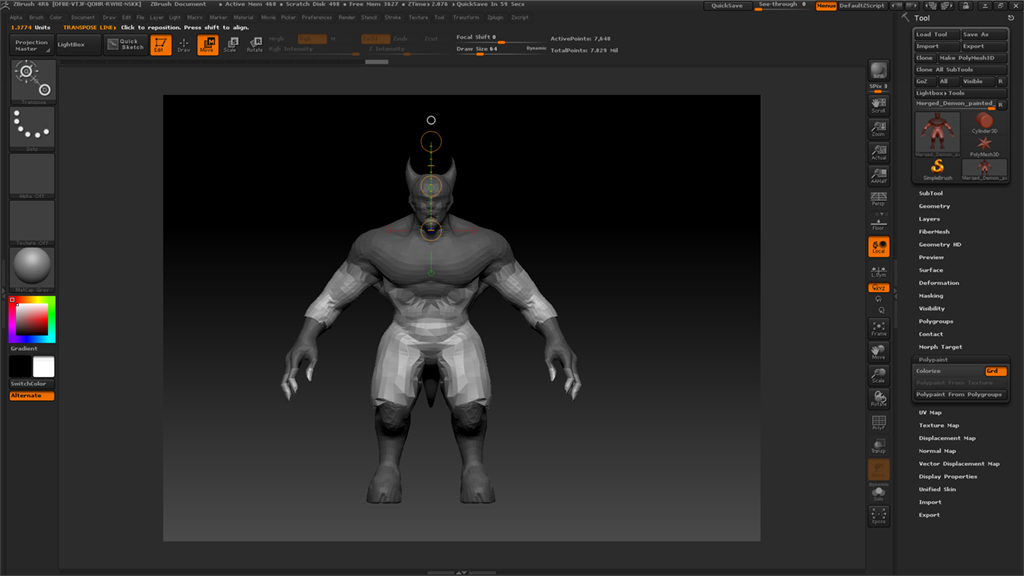Open the Preferences menu
The height and width of the screenshot is (576, 1024).
tap(317, 17)
